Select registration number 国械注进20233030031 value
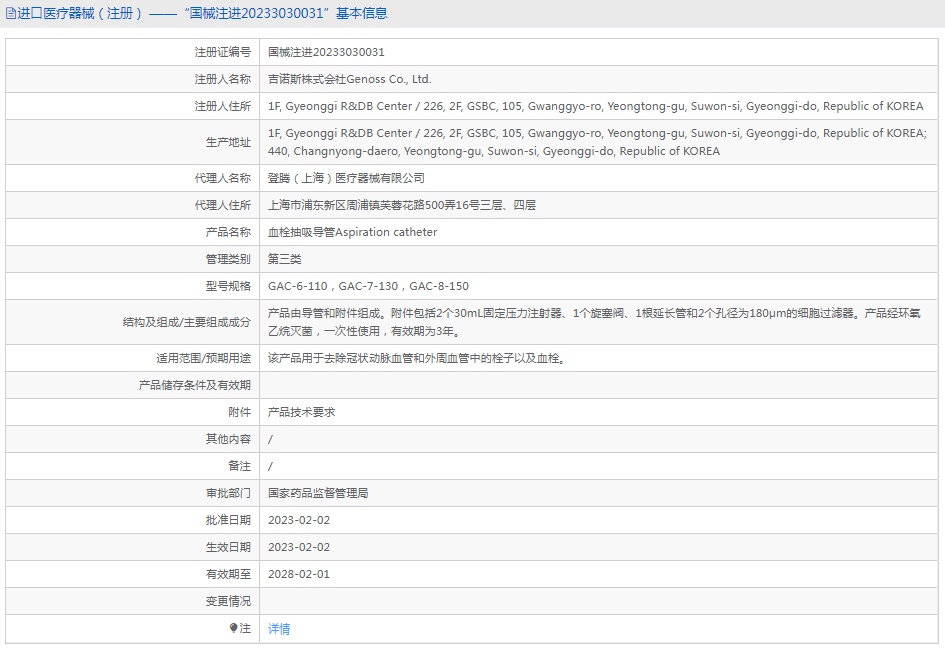The image size is (945, 654). point(326,52)
